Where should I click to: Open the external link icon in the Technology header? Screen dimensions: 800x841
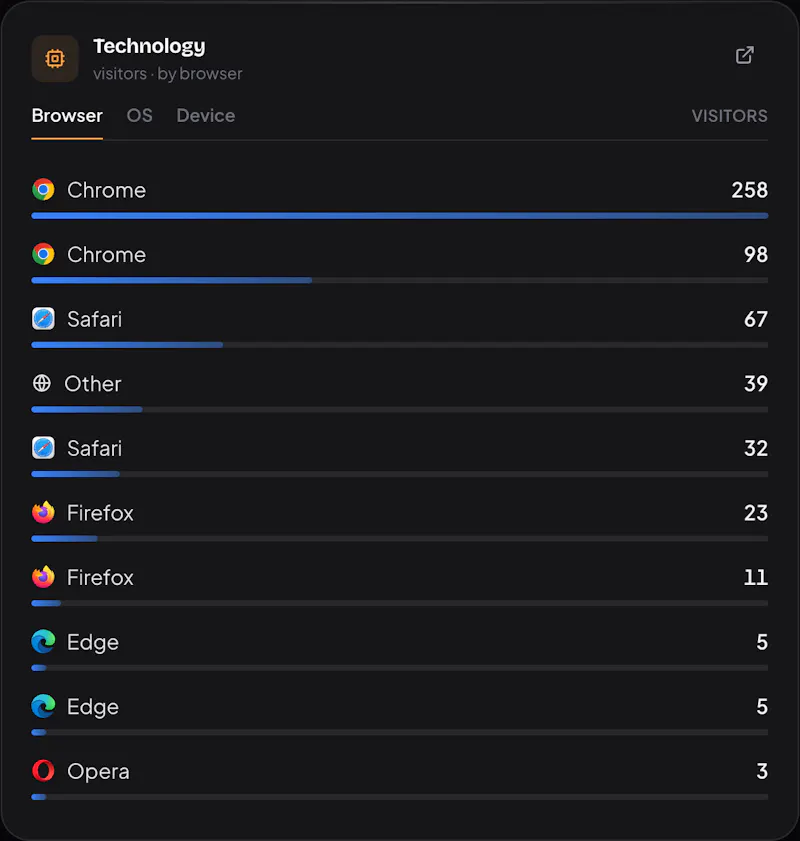(x=744, y=55)
